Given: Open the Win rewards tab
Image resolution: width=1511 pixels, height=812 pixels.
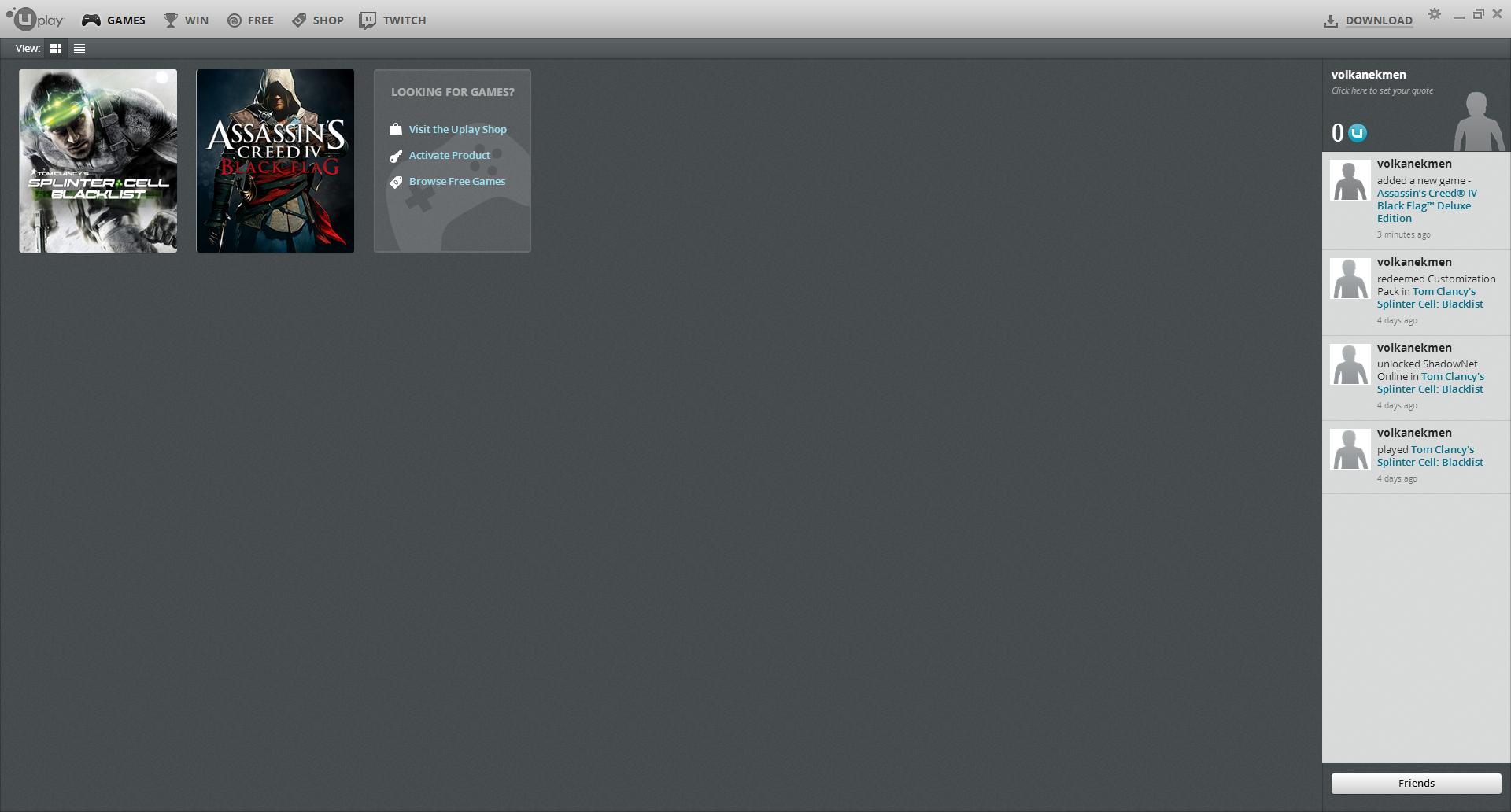Looking at the screenshot, I should (186, 20).
